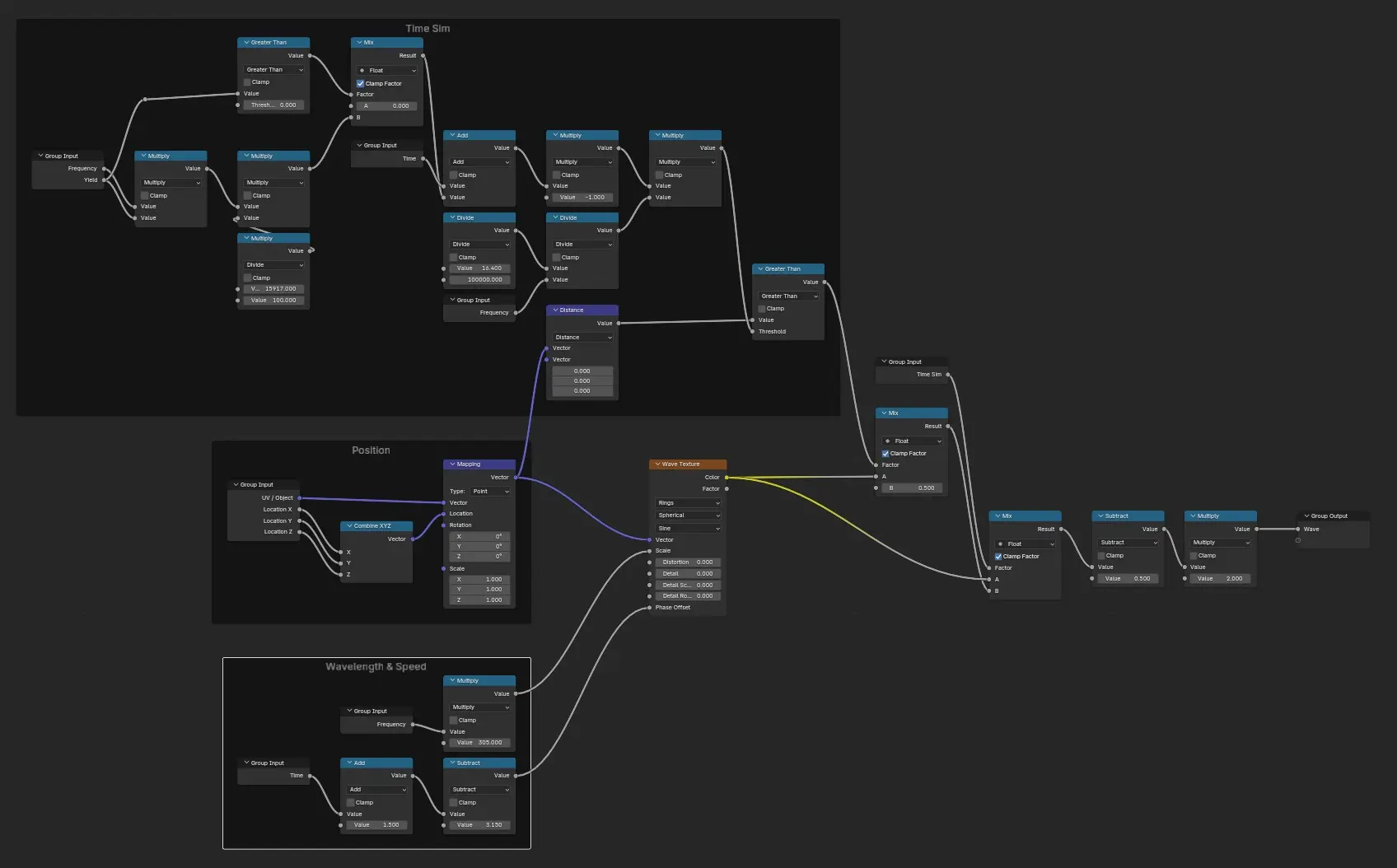Click the Wave input socket on Group Output

(1298, 530)
